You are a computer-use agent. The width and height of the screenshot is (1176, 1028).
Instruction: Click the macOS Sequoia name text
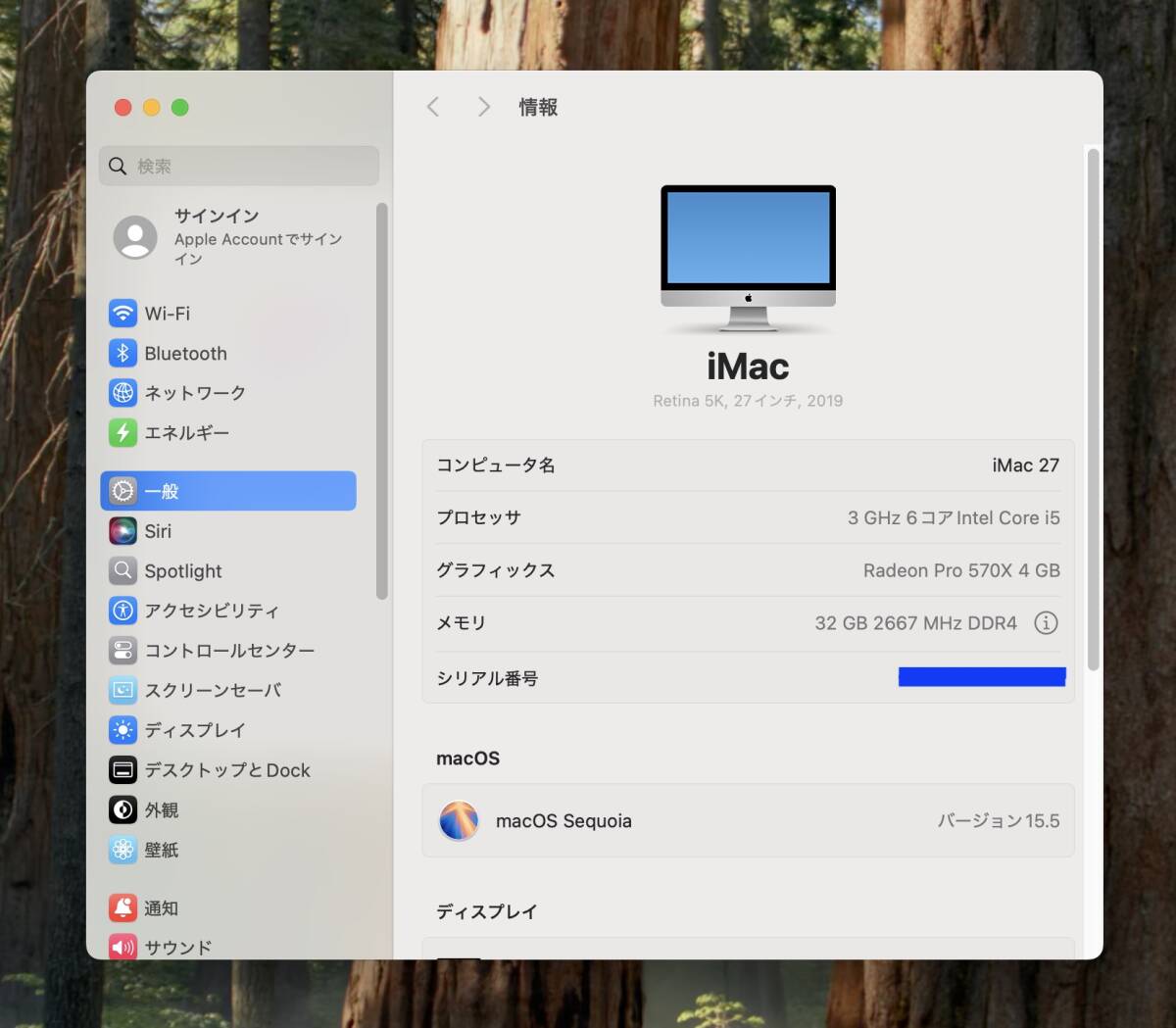click(x=563, y=821)
